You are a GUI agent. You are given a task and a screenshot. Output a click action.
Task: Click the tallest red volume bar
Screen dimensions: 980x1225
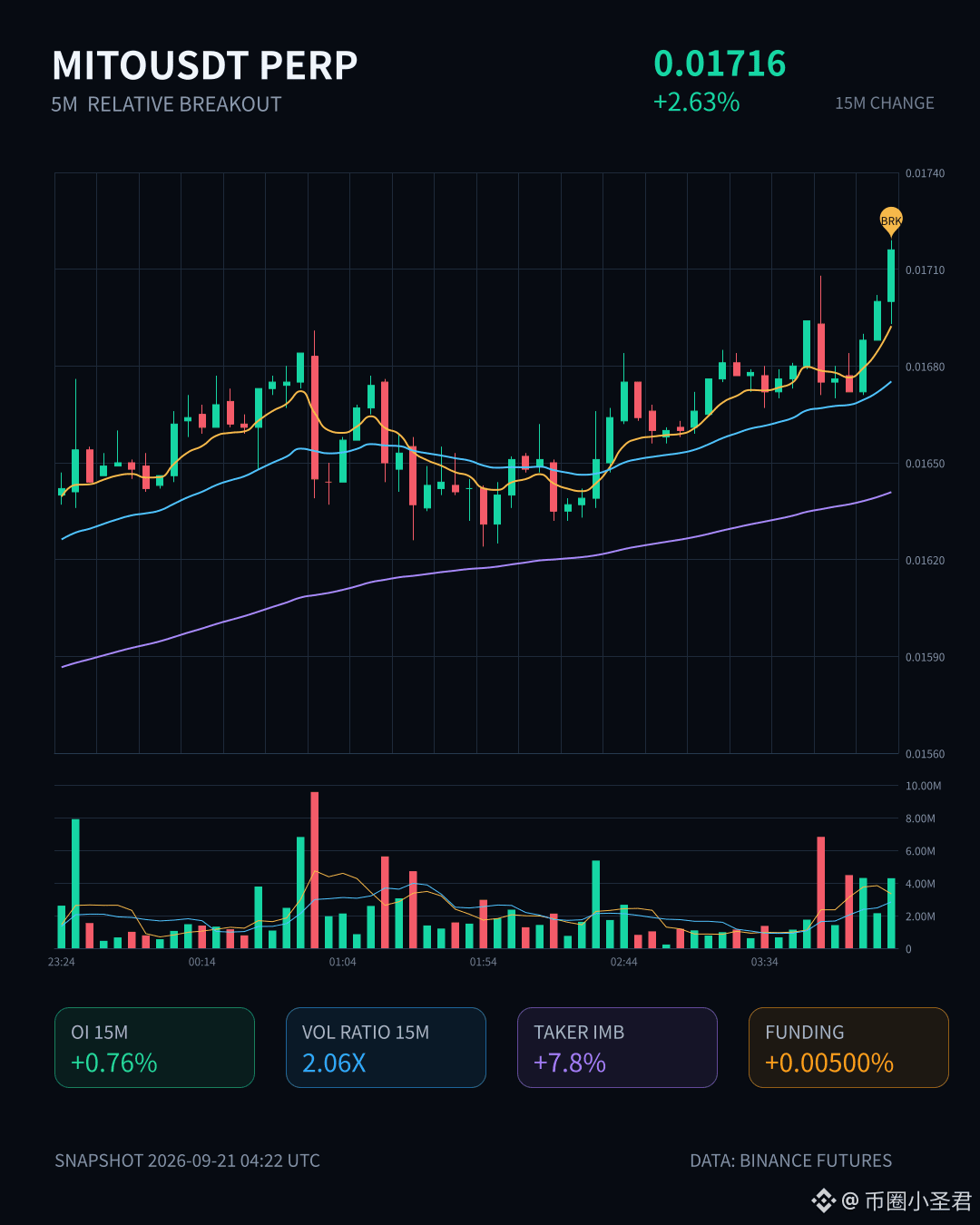coord(315,870)
